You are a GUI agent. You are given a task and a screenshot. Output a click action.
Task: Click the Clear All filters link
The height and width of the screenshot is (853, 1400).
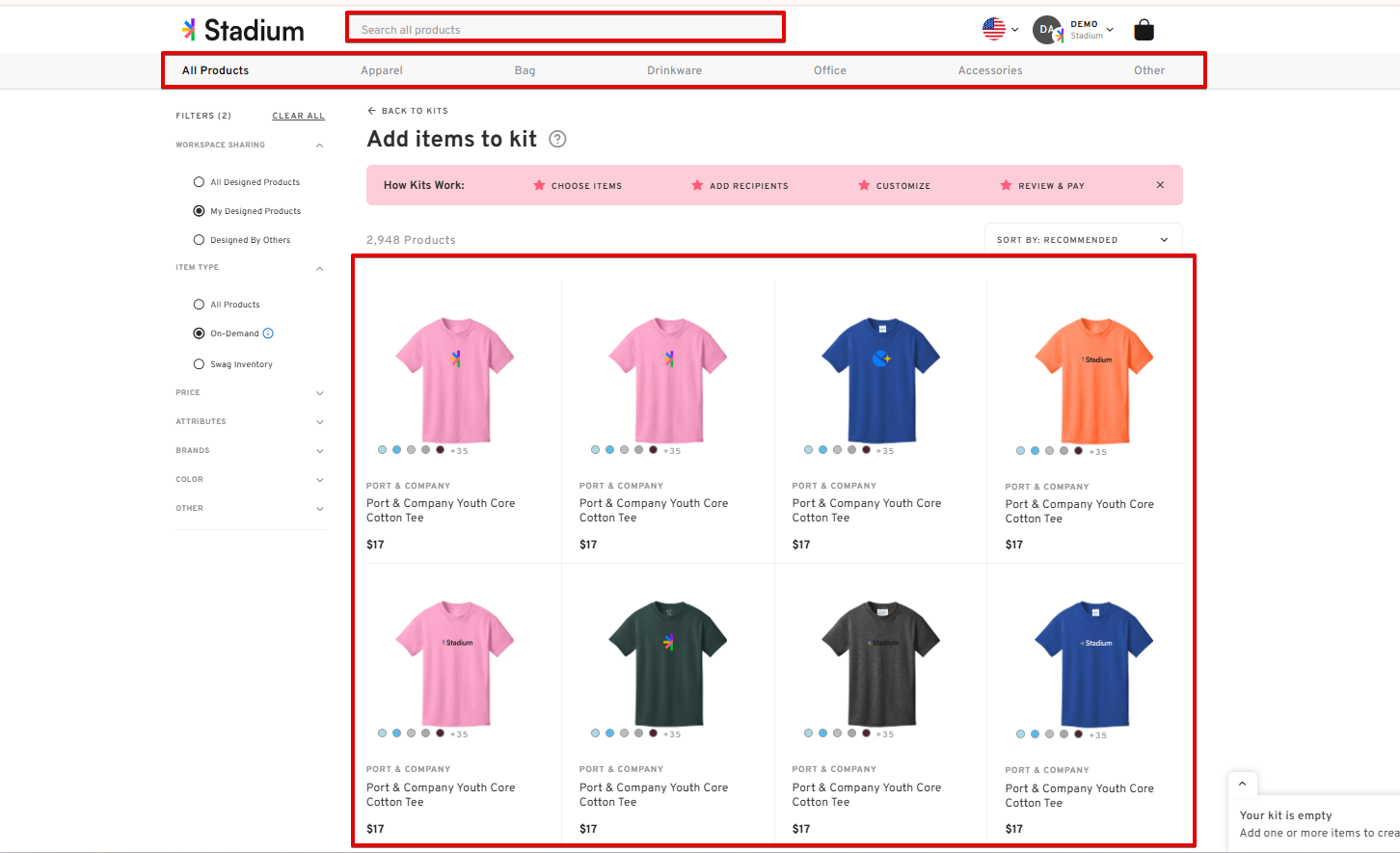click(x=299, y=116)
